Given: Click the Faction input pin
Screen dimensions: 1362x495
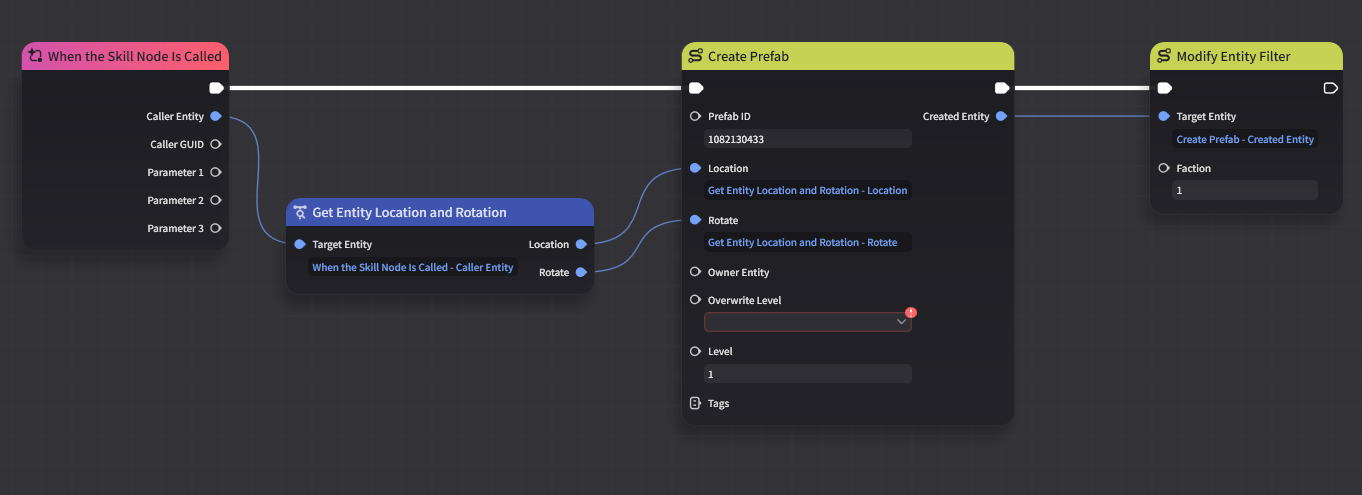Looking at the screenshot, I should (x=1164, y=168).
